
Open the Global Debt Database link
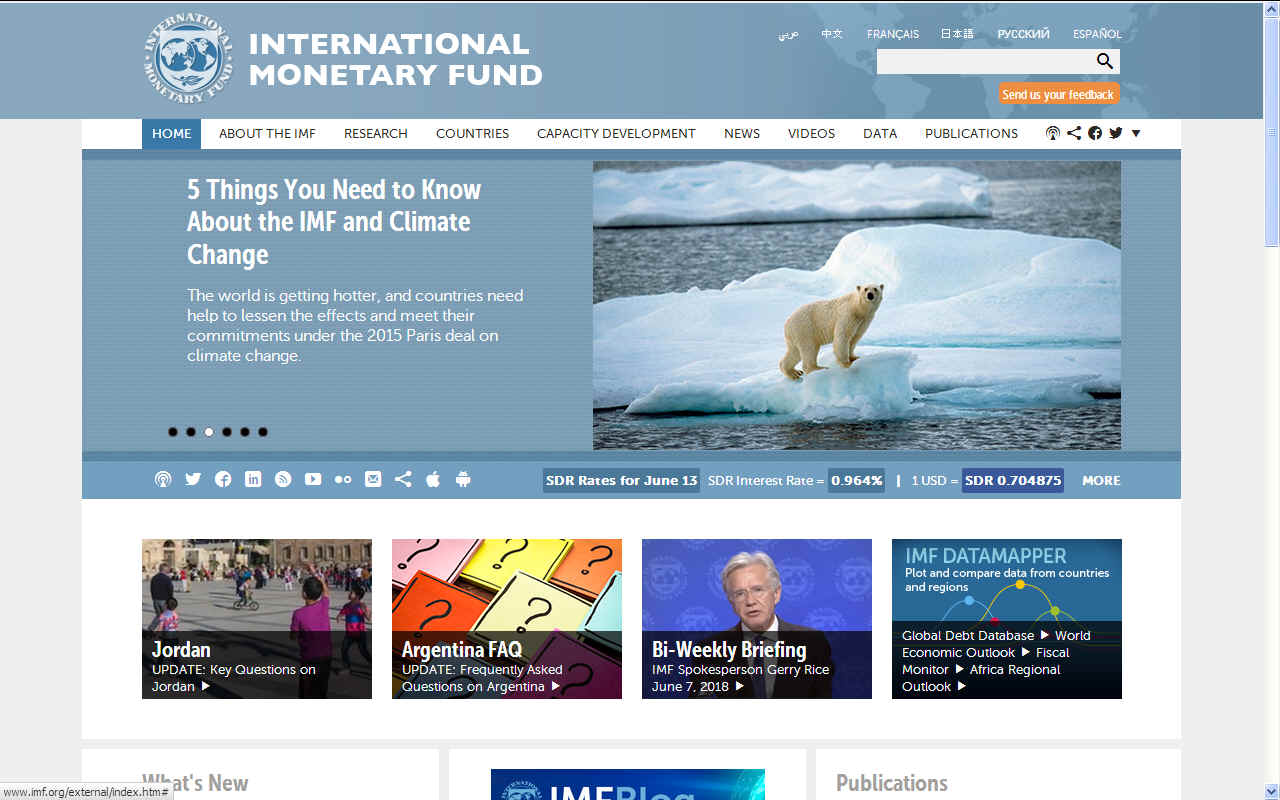[x=968, y=635]
